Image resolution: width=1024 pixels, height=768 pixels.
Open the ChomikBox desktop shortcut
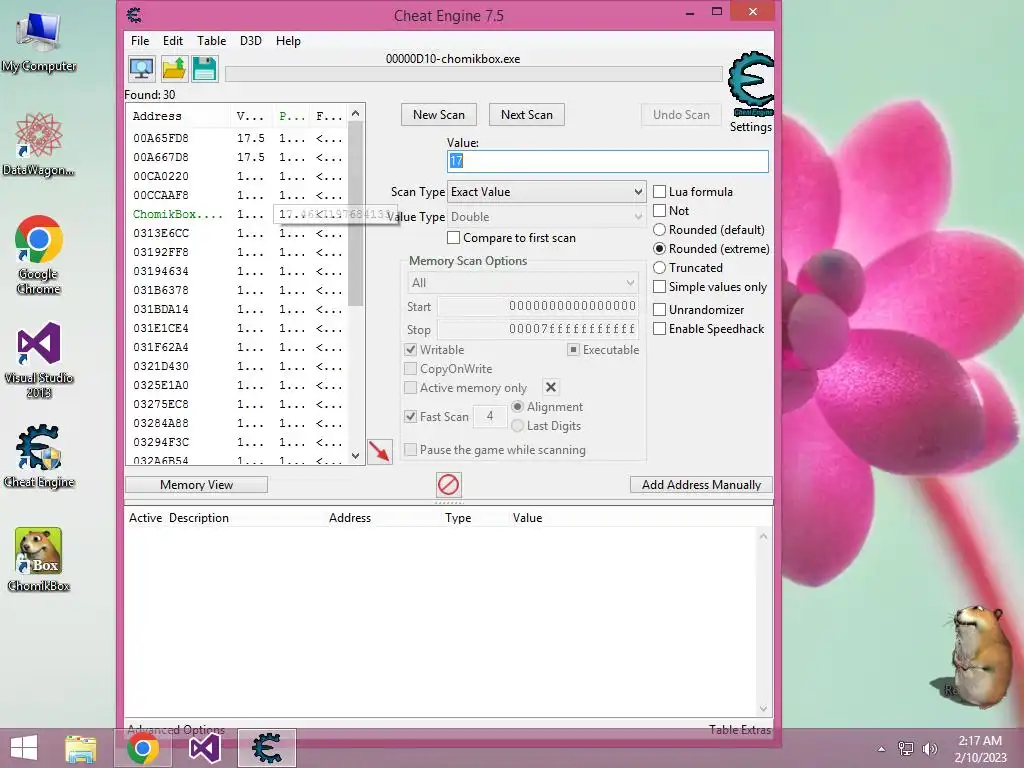39,560
